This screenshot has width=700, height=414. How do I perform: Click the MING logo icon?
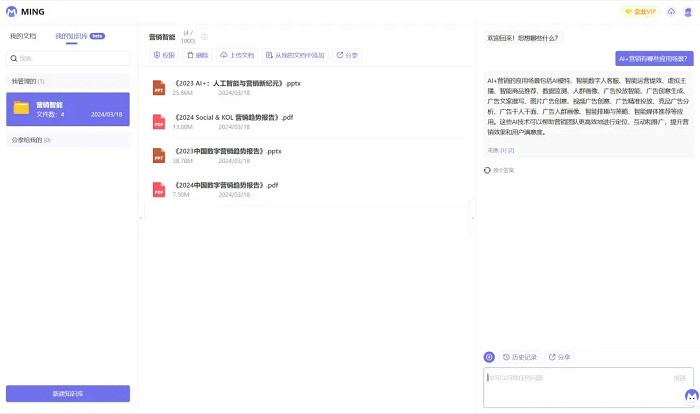(x=11, y=12)
